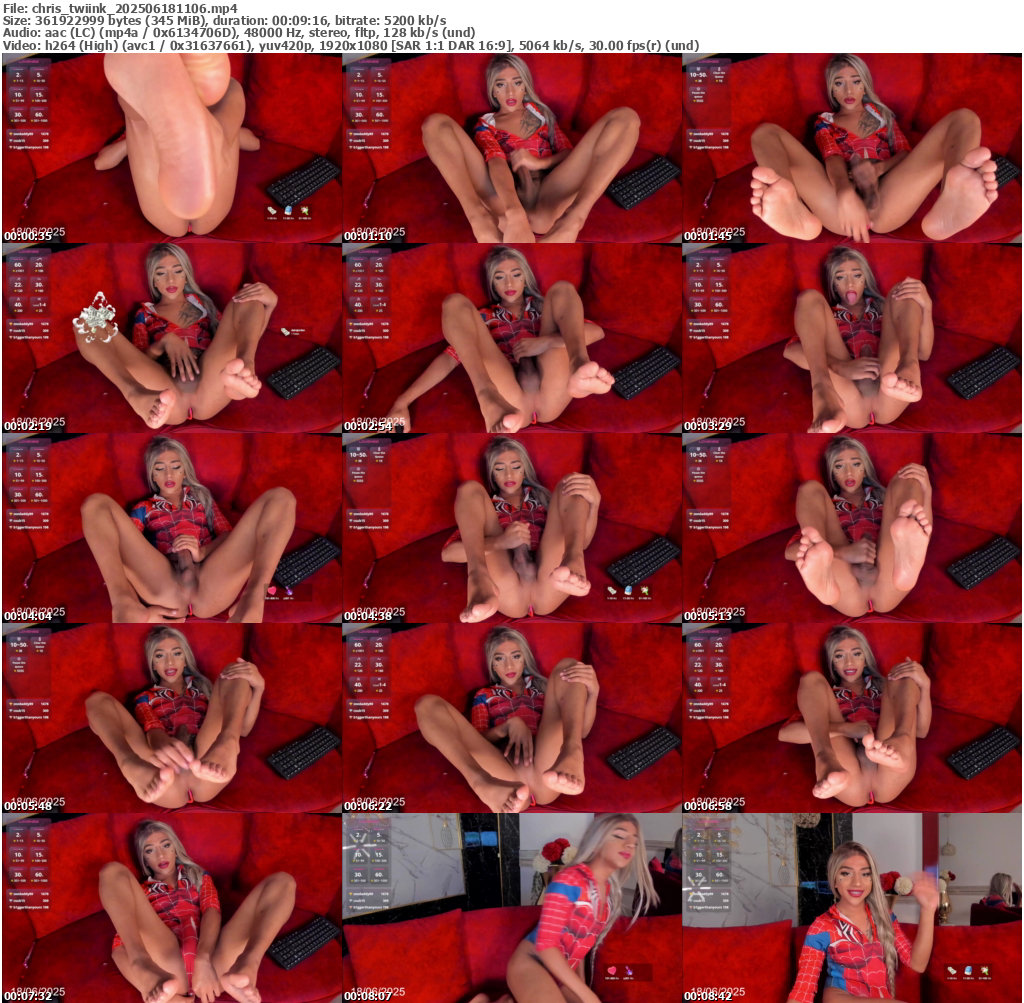This screenshot has width=1024, height=1003.
Task: Select the thumbnail labeled 00:05:13
Action: pos(852,528)
